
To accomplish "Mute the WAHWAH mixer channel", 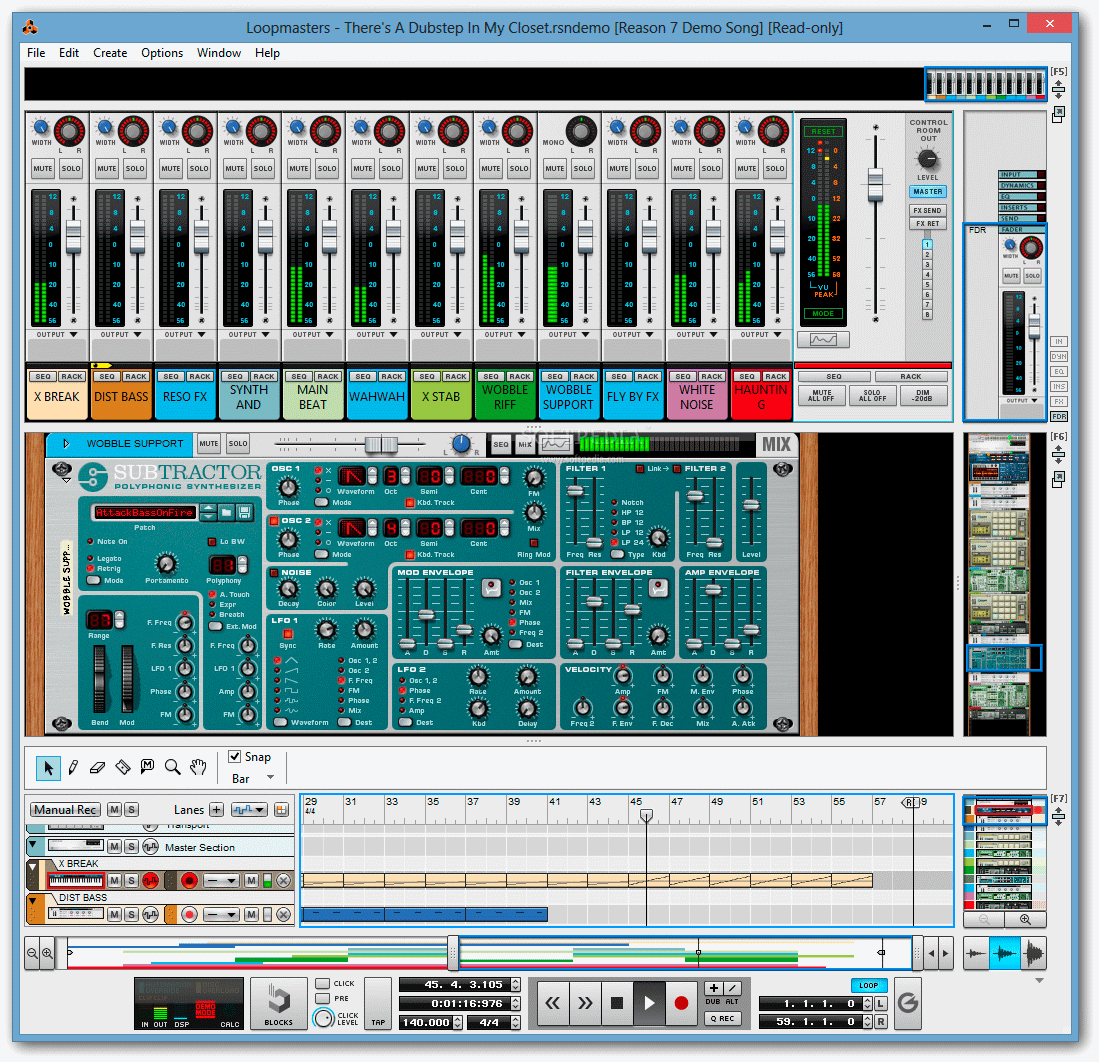I will click(x=362, y=168).
